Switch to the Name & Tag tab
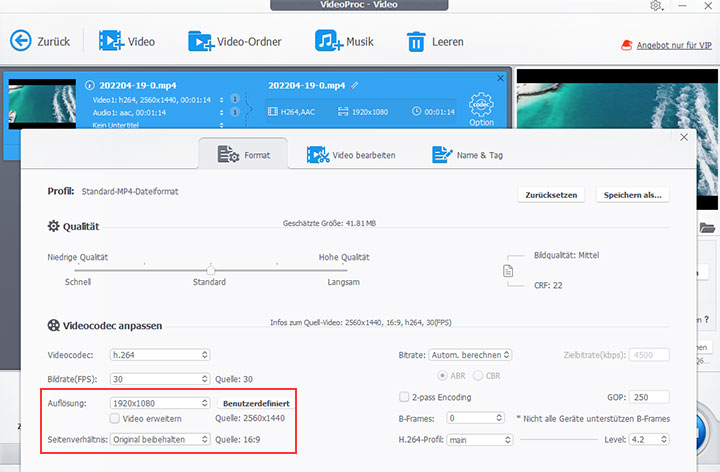 click(x=468, y=155)
